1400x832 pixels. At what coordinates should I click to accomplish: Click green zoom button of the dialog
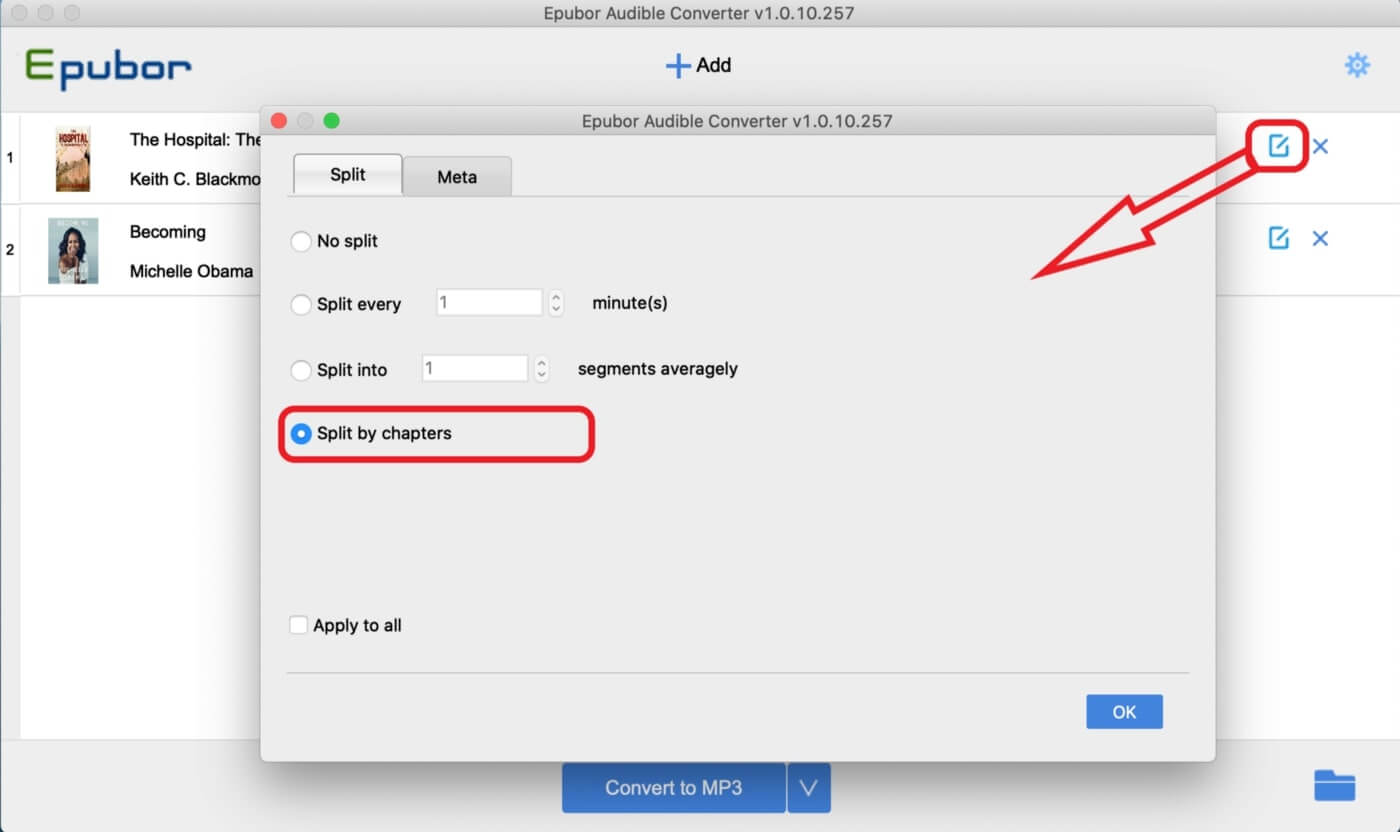tap(332, 121)
